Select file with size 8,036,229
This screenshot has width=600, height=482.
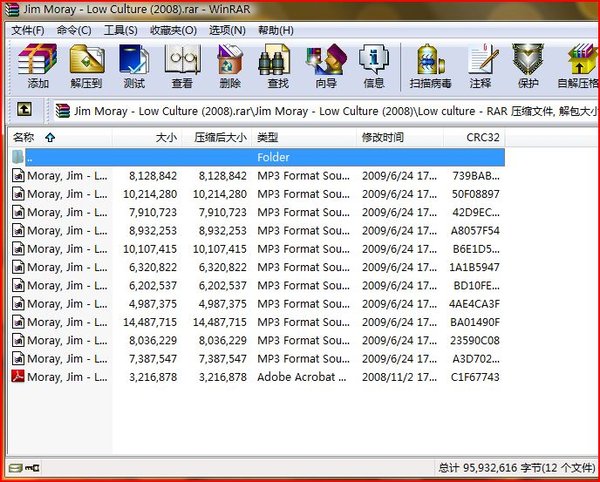point(256,340)
